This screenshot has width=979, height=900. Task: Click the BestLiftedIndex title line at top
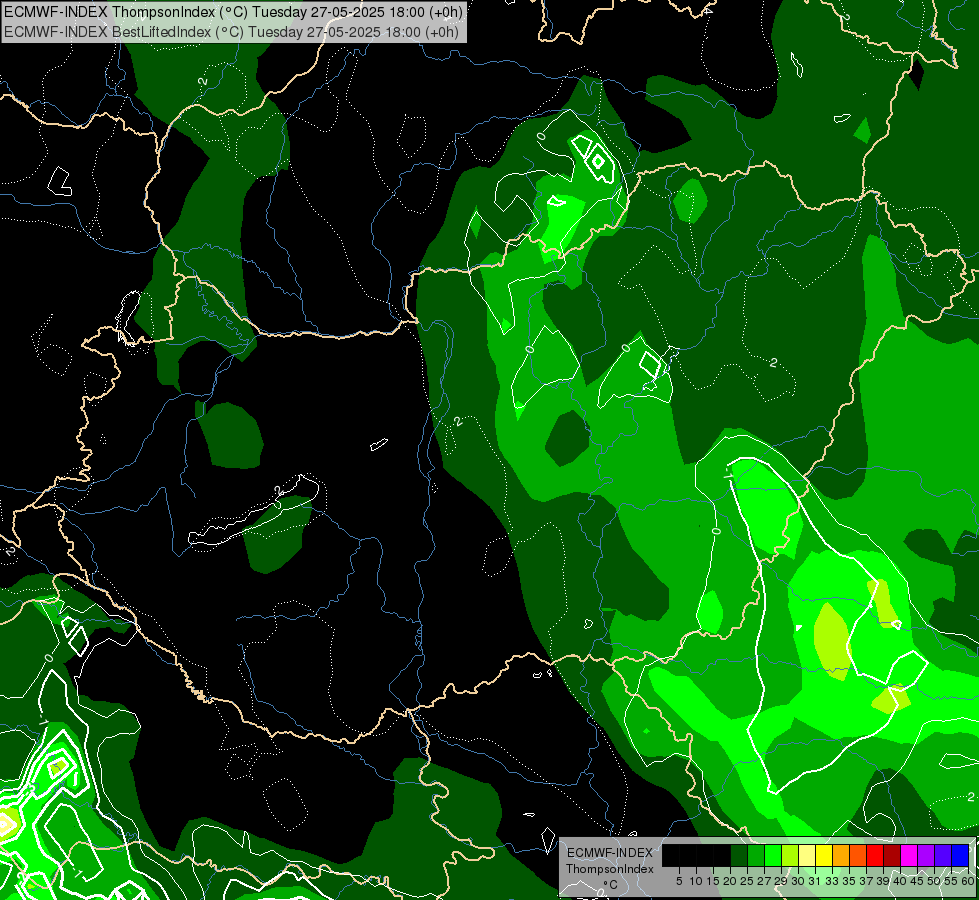tap(232, 32)
